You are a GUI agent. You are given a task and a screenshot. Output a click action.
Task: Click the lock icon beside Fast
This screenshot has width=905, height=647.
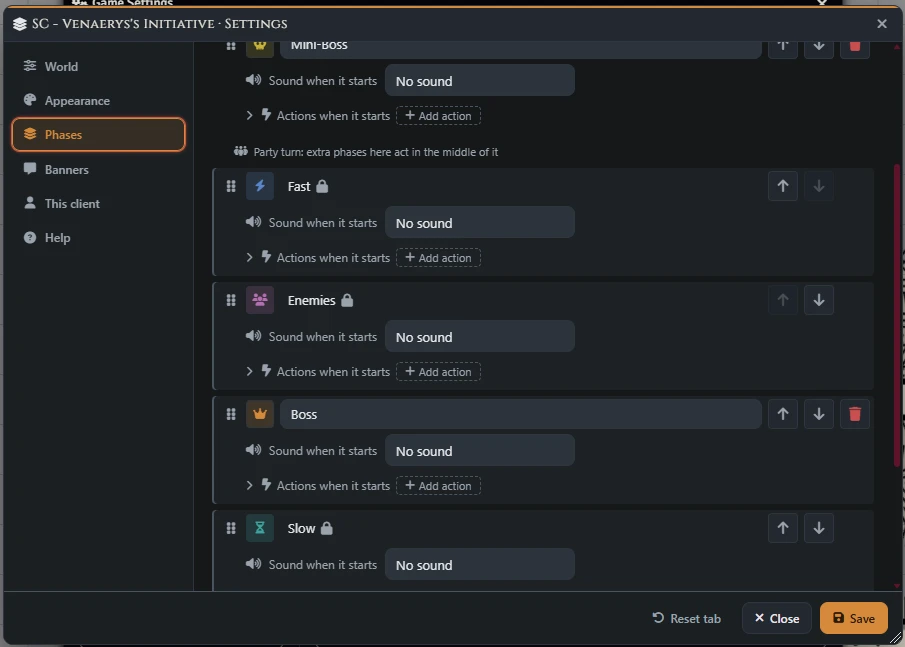pyautogui.click(x=322, y=186)
